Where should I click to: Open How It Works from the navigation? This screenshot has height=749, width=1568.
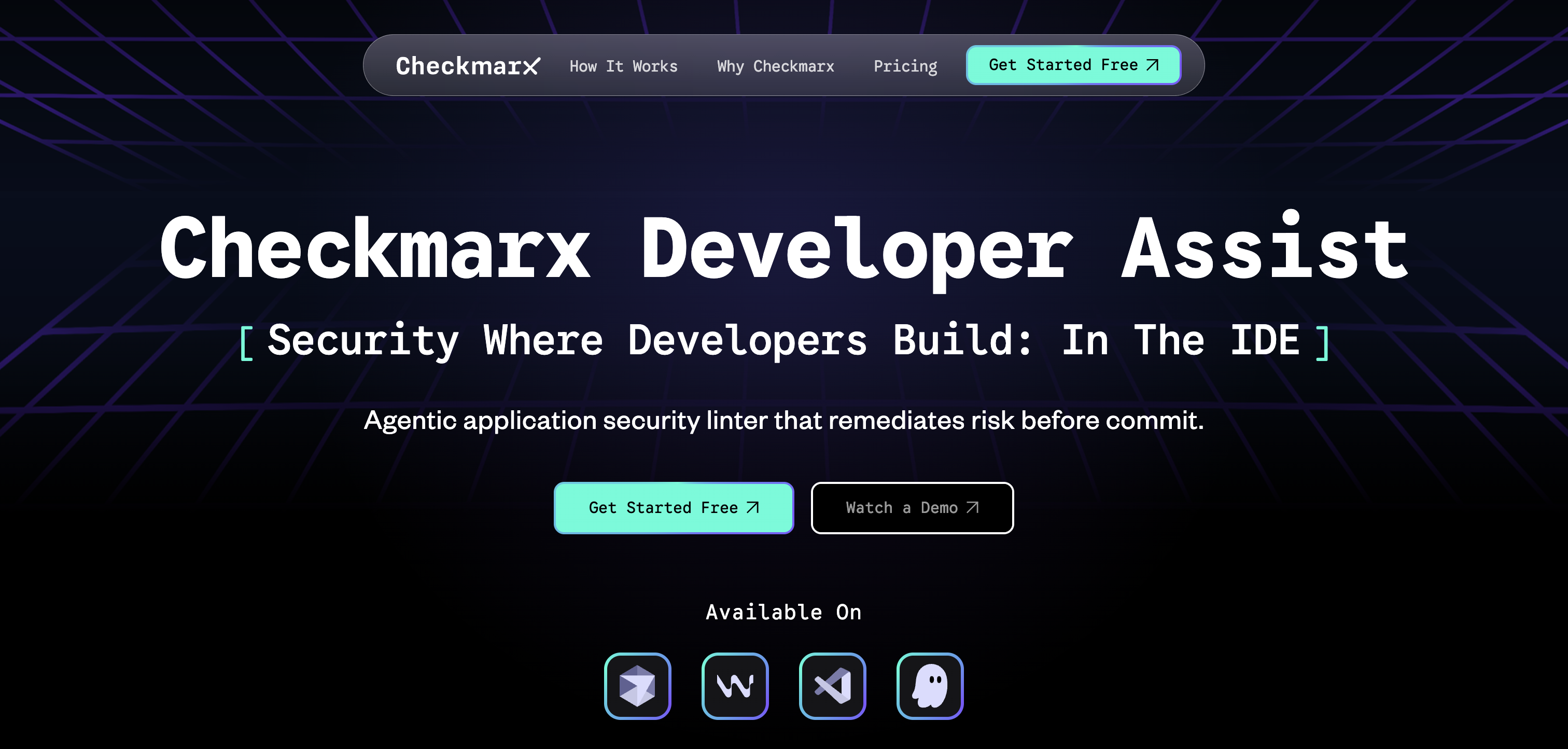pyautogui.click(x=623, y=66)
